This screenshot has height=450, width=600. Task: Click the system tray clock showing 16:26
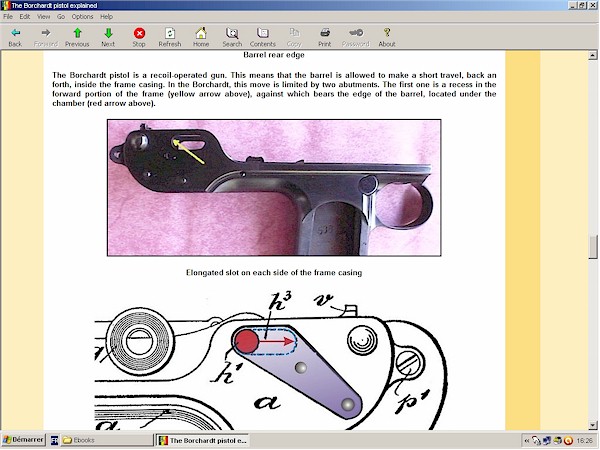[584, 441]
